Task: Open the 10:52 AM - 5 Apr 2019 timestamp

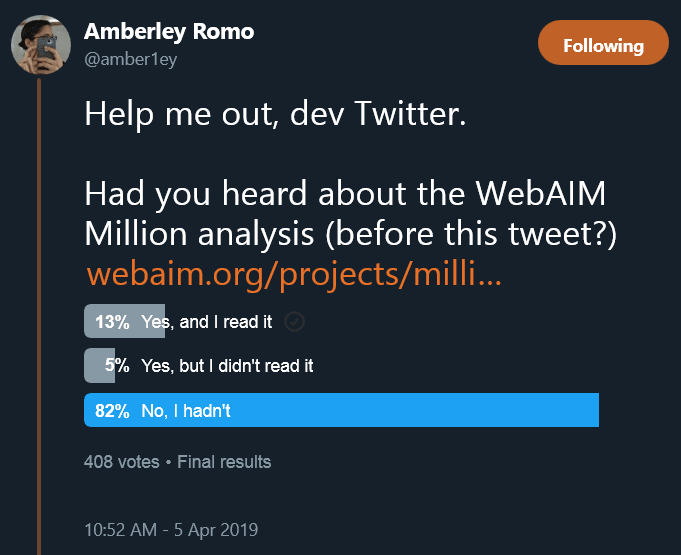Action: click(171, 530)
